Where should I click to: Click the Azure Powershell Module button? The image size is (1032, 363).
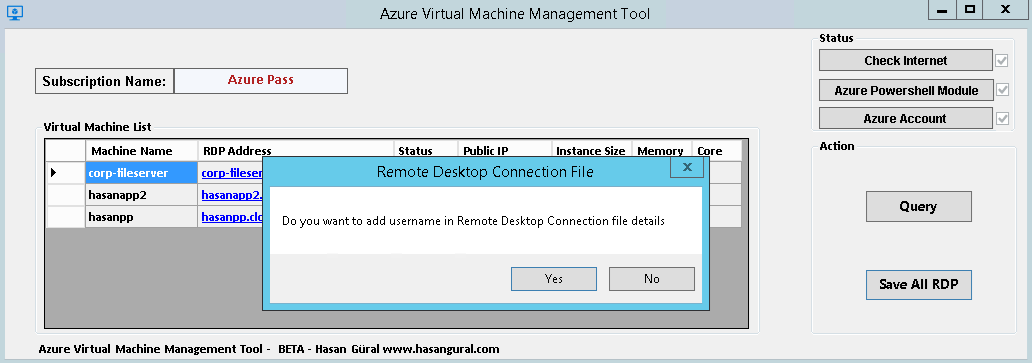pos(906,90)
